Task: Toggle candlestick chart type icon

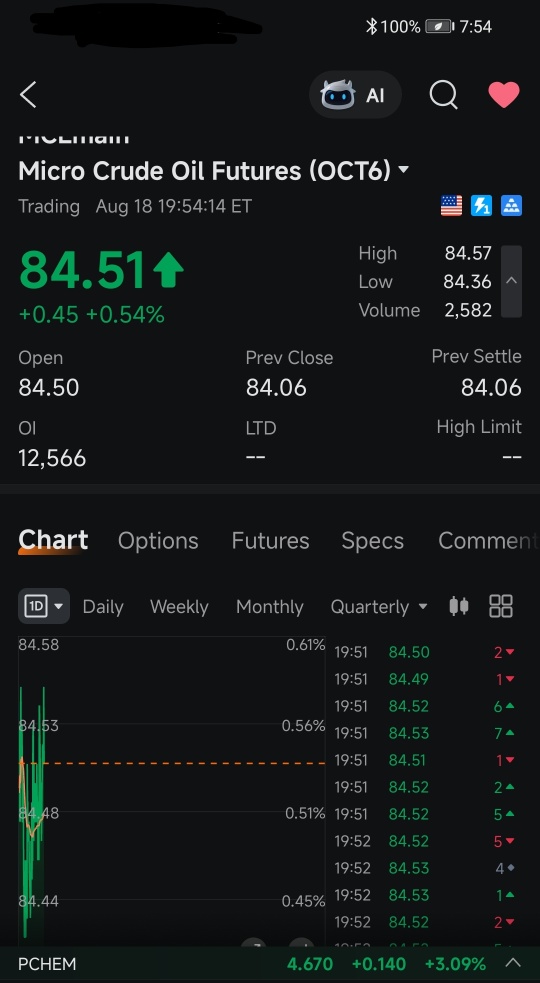Action: (459, 606)
